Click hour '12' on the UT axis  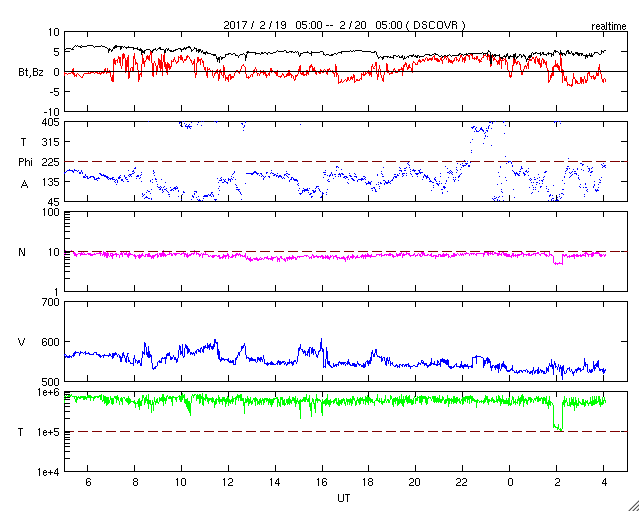[228, 482]
